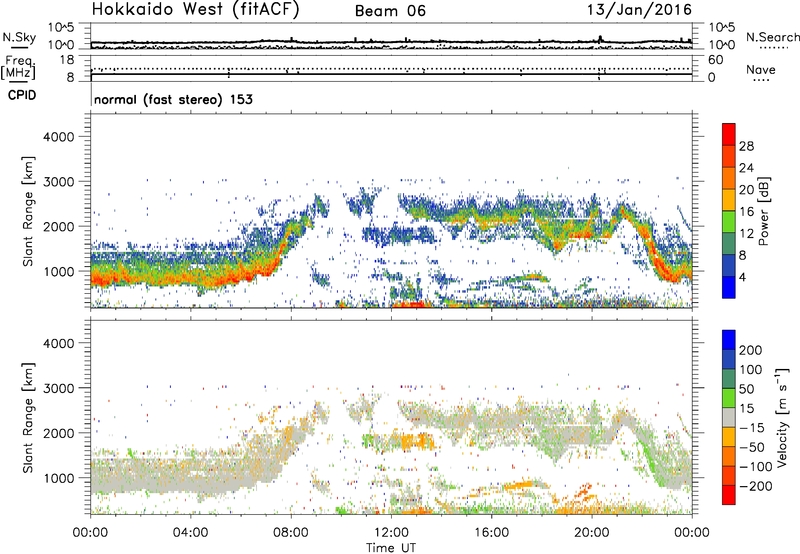This screenshot has height=554, width=800.
Task: Click the '24' Power colorbar tick
Action: [x=746, y=168]
